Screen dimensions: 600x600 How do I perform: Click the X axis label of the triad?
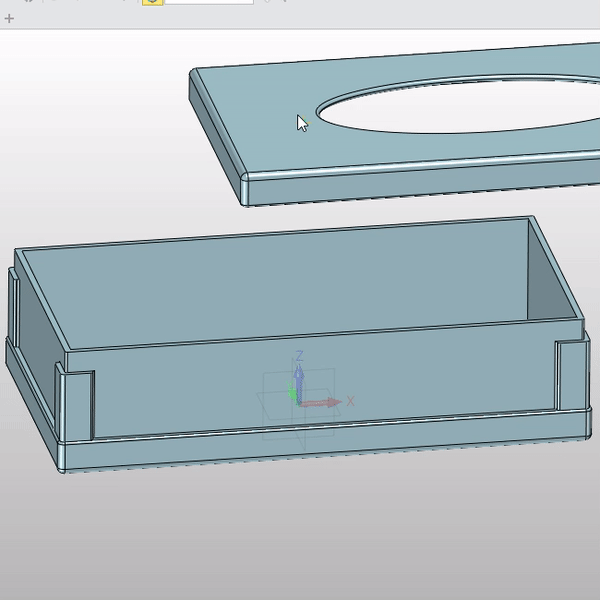pos(351,401)
